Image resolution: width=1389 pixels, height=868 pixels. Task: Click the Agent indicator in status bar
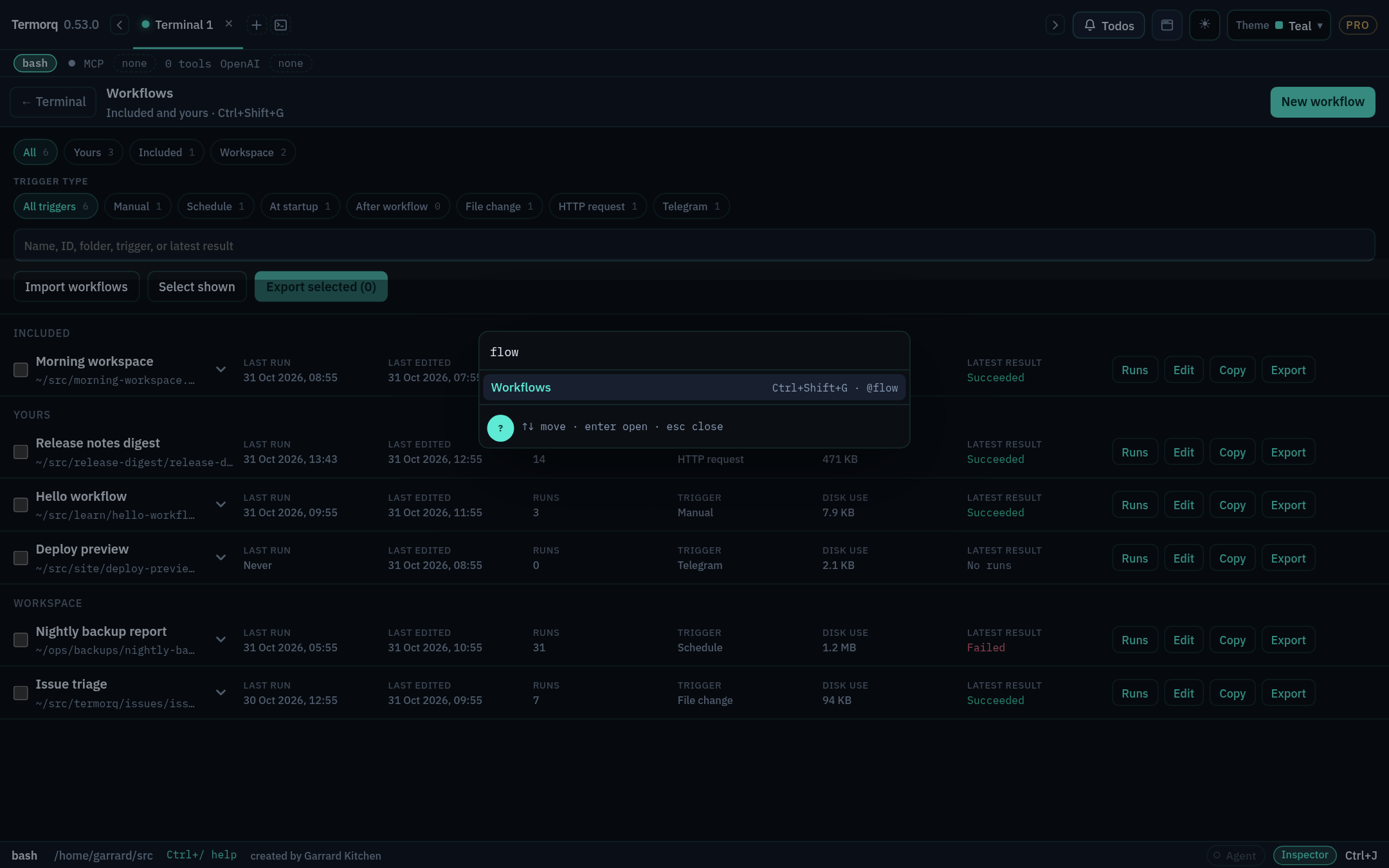[1235, 855]
